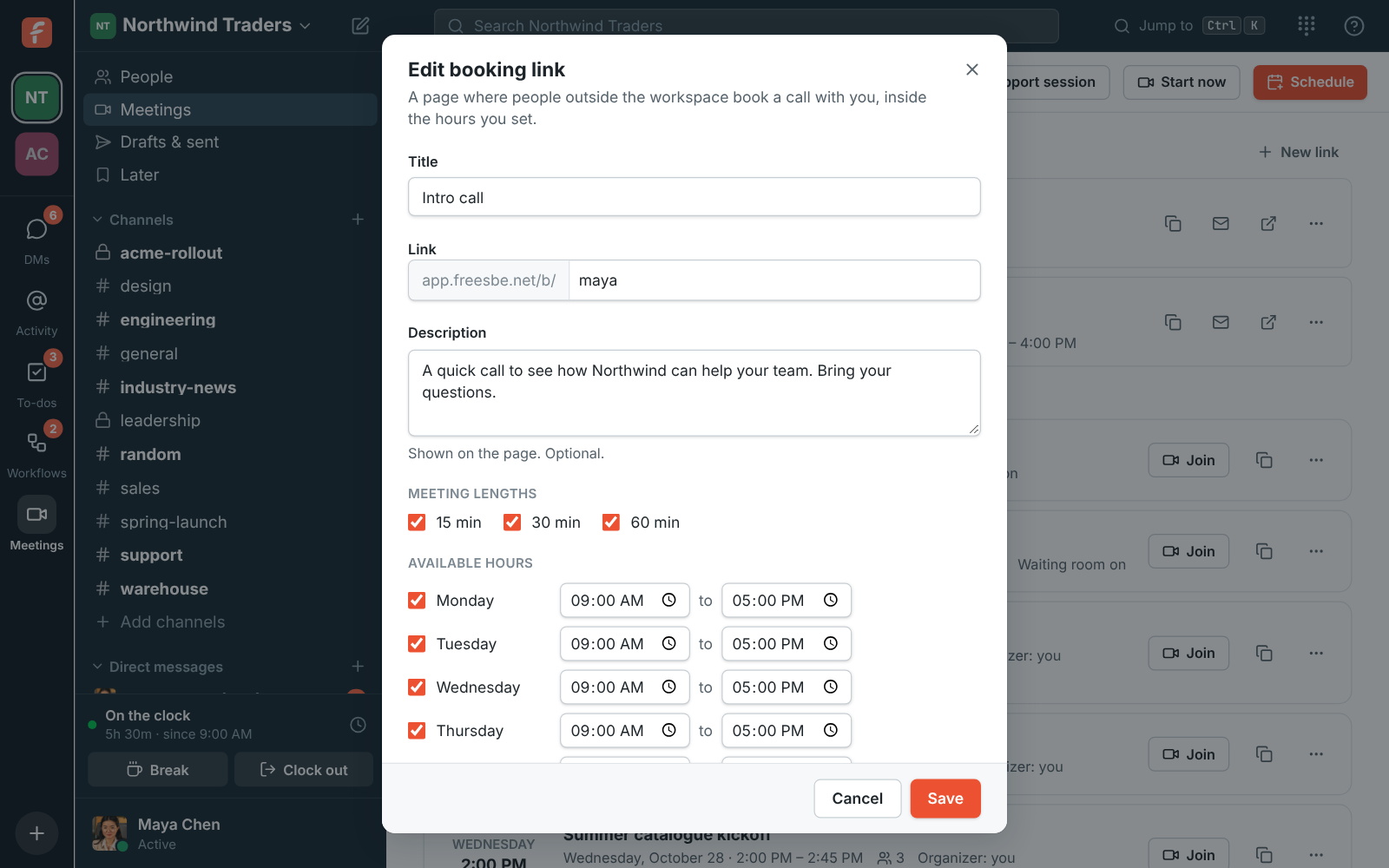Image resolution: width=1389 pixels, height=868 pixels.
Task: Toggle the Tuesday availability checkbox
Action: click(x=417, y=643)
